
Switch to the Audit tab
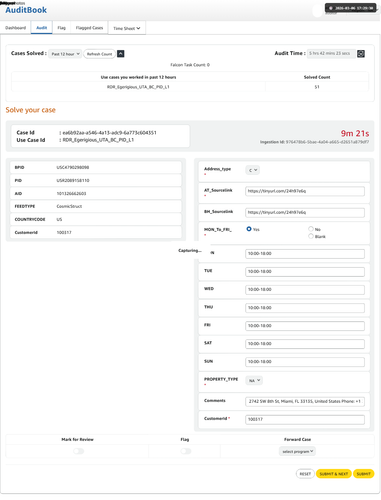click(x=42, y=28)
